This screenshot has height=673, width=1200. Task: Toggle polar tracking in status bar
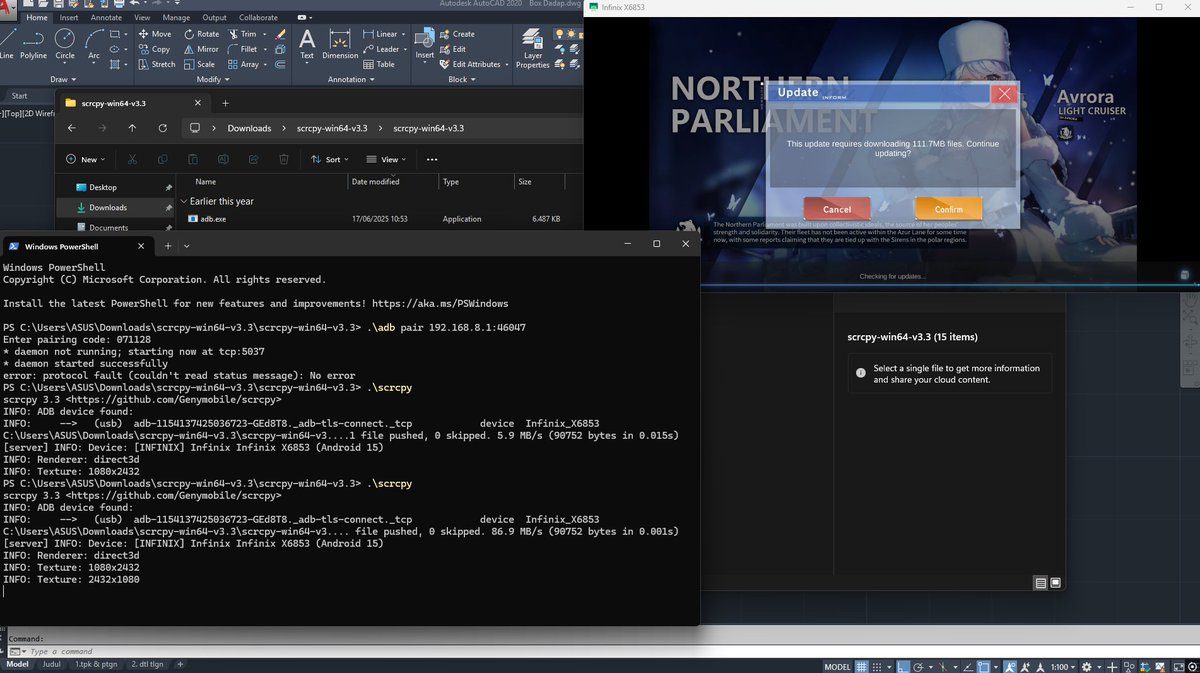(919, 667)
